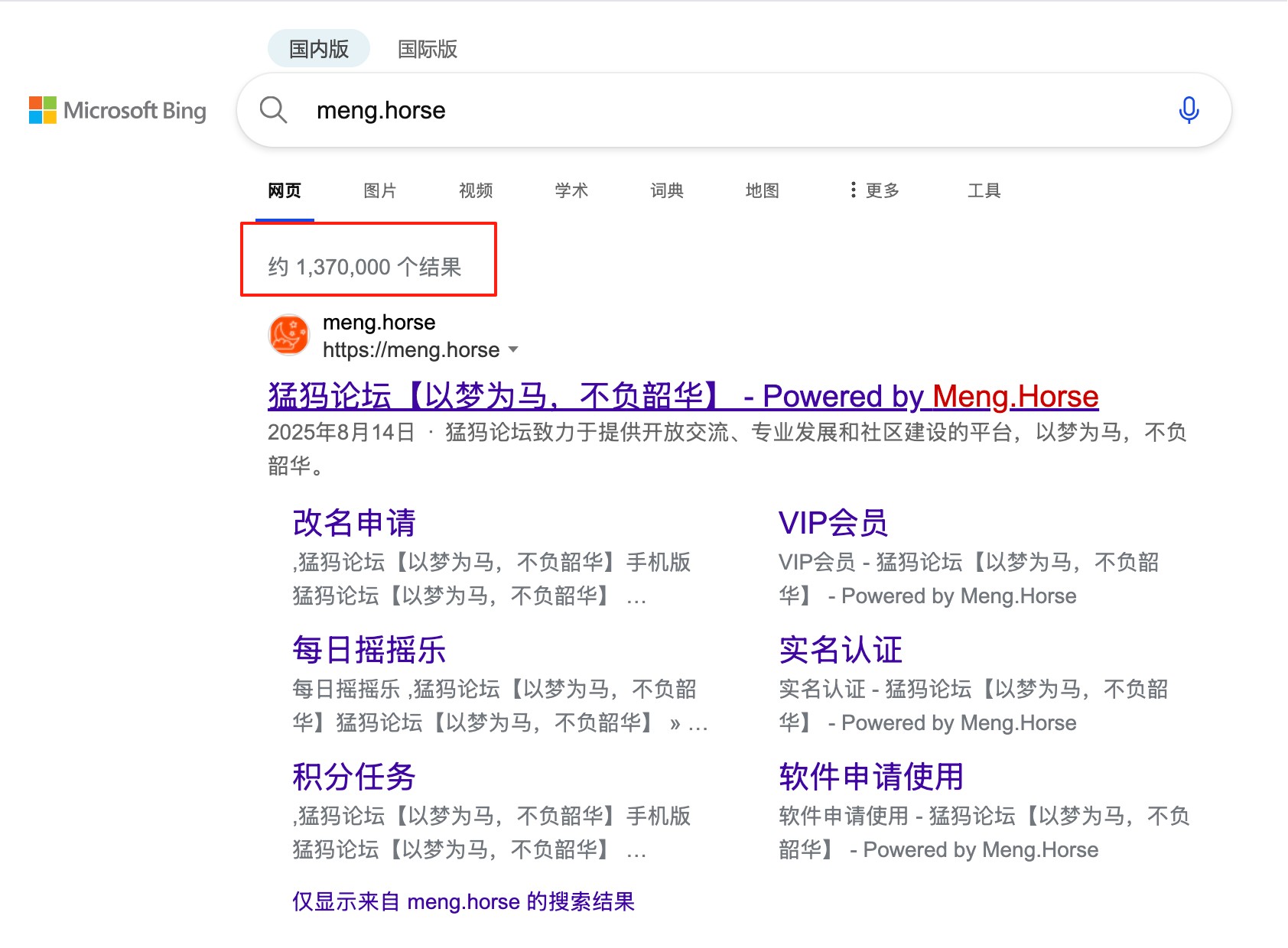The image size is (1288, 948).
Task: Open the 积分任务 sitelink
Action: tap(354, 777)
